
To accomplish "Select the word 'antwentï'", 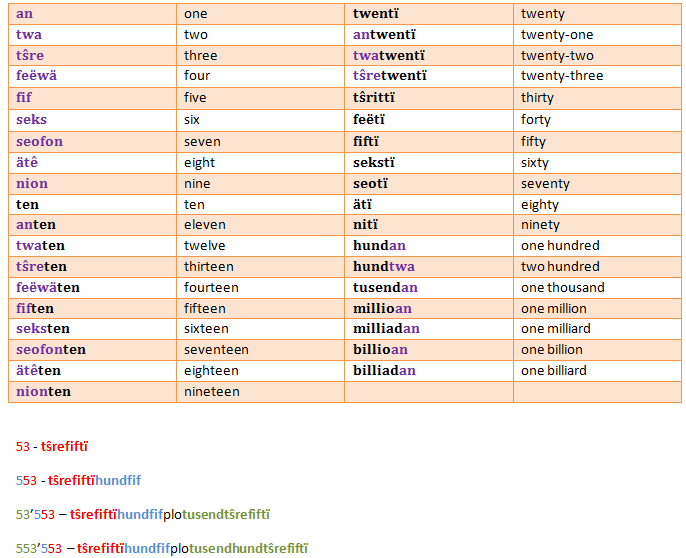I will point(388,34).
